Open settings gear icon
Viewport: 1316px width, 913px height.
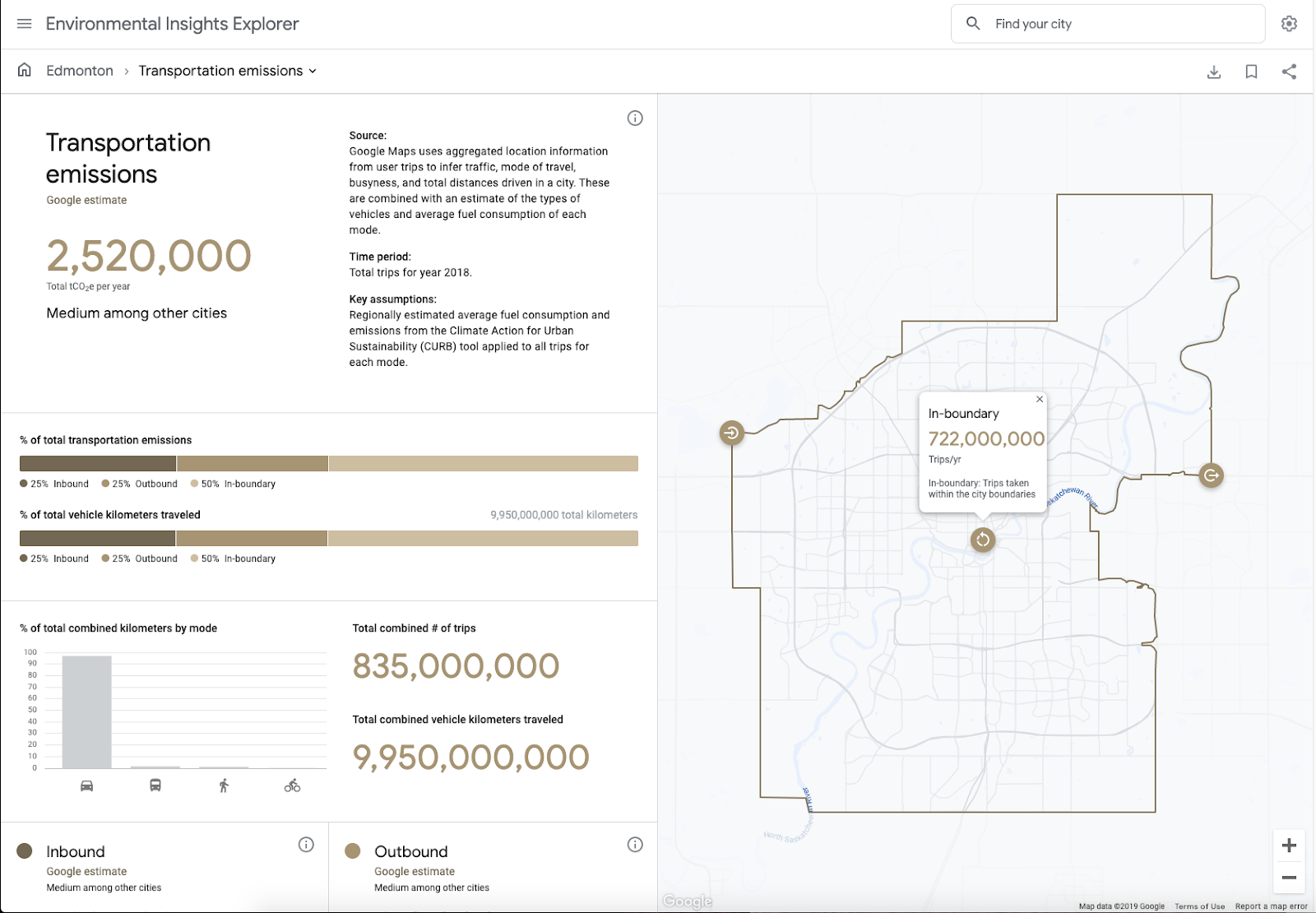(1289, 24)
